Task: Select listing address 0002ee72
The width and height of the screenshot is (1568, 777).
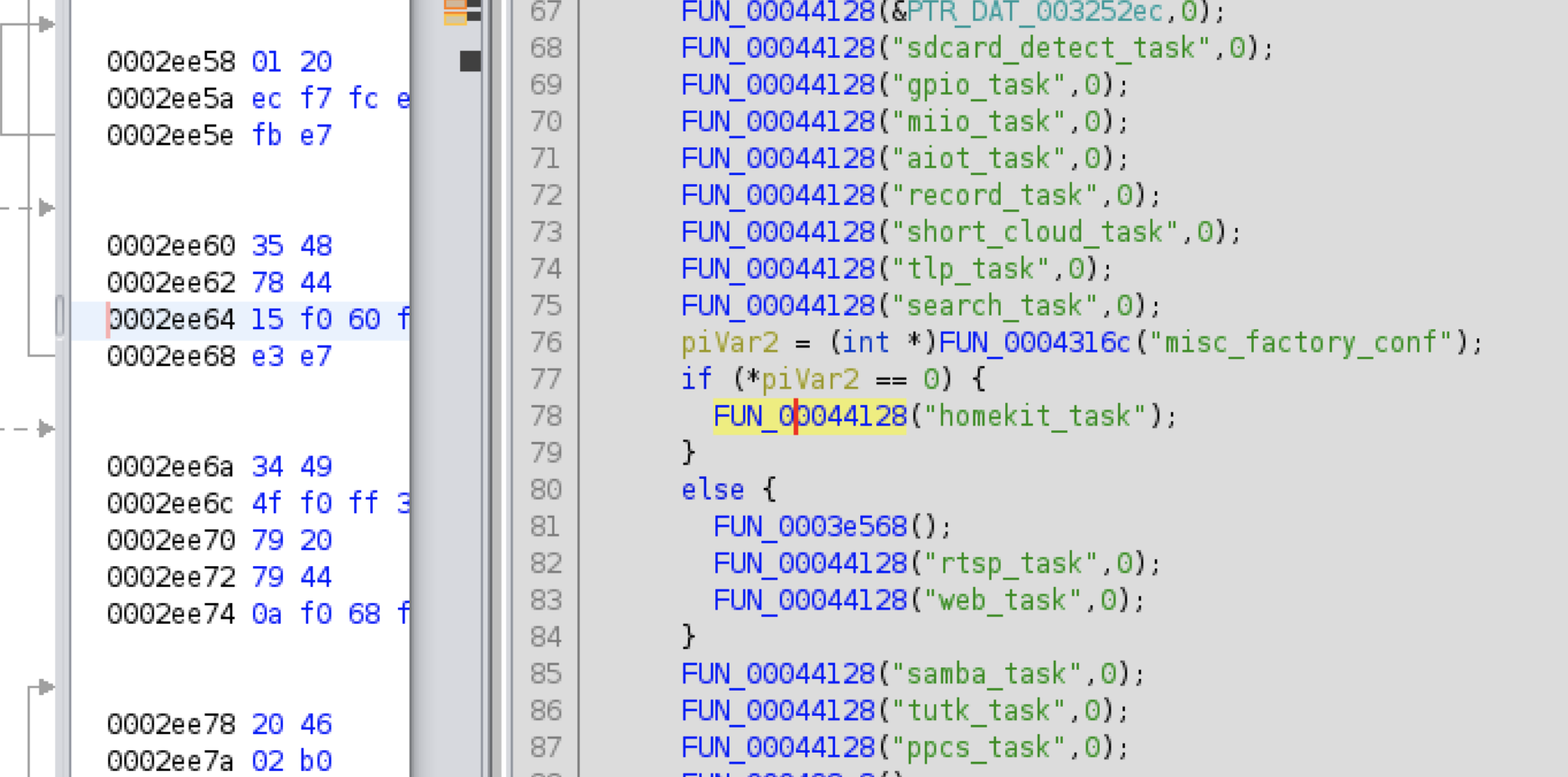Action: point(171,577)
